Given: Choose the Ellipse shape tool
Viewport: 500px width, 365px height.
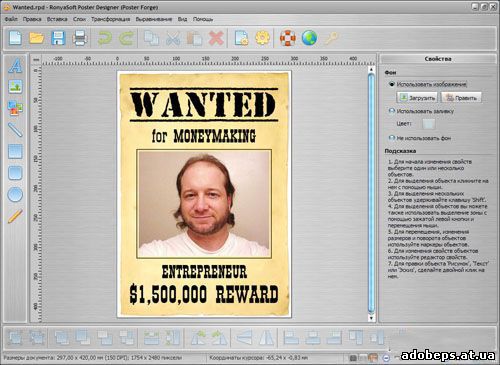Looking at the screenshot, I should coord(15,194).
